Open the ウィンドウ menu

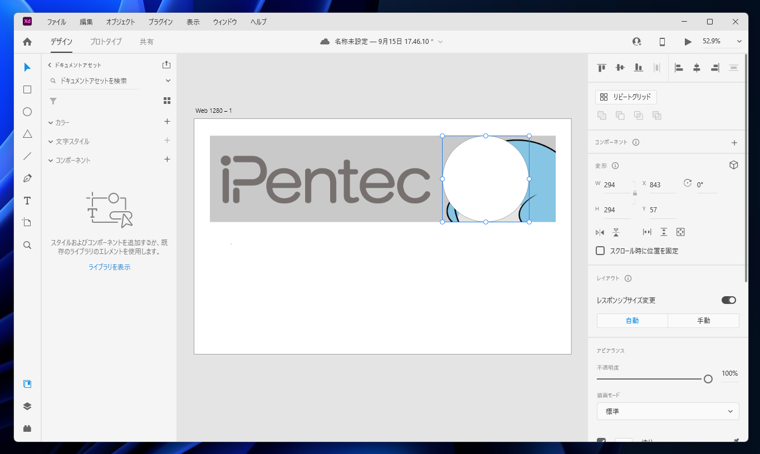coord(225,22)
